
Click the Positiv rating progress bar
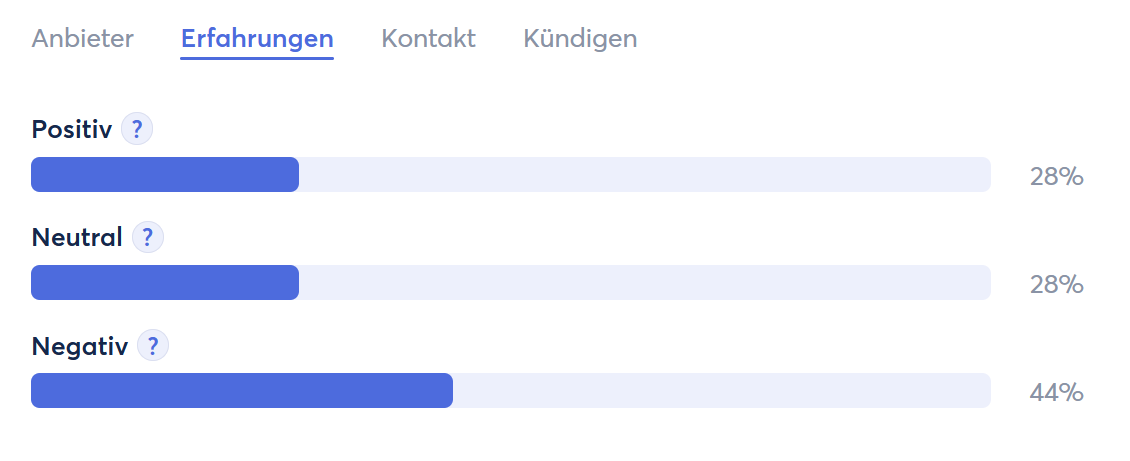coord(511,174)
